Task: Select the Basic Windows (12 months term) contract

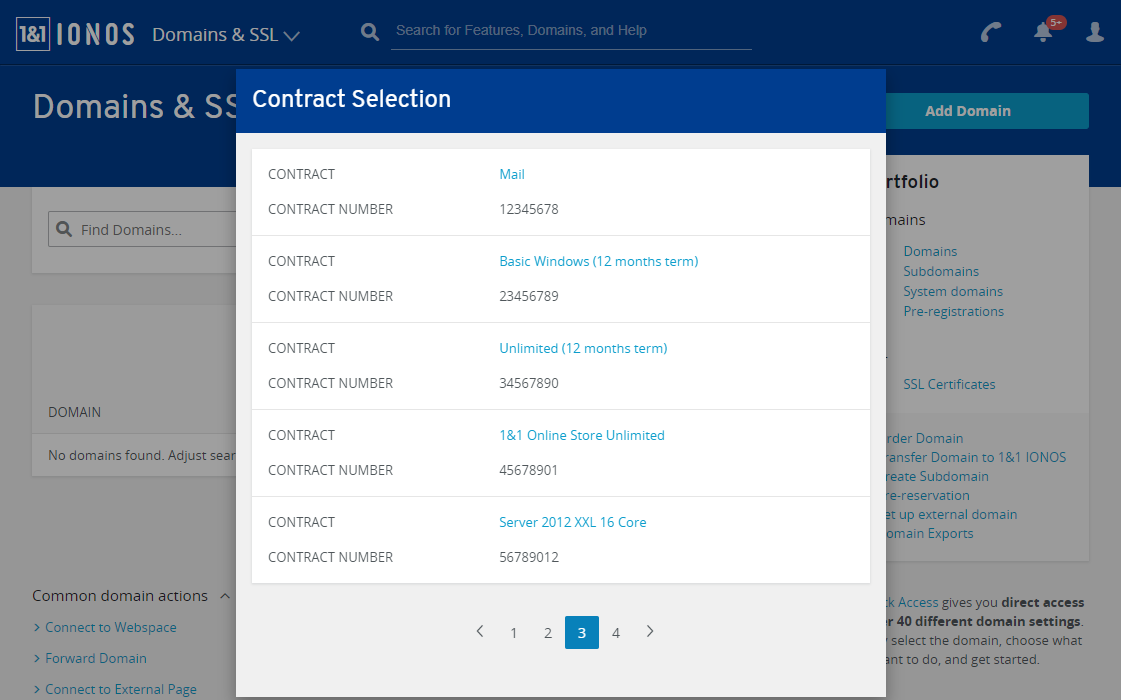Action: [598, 261]
